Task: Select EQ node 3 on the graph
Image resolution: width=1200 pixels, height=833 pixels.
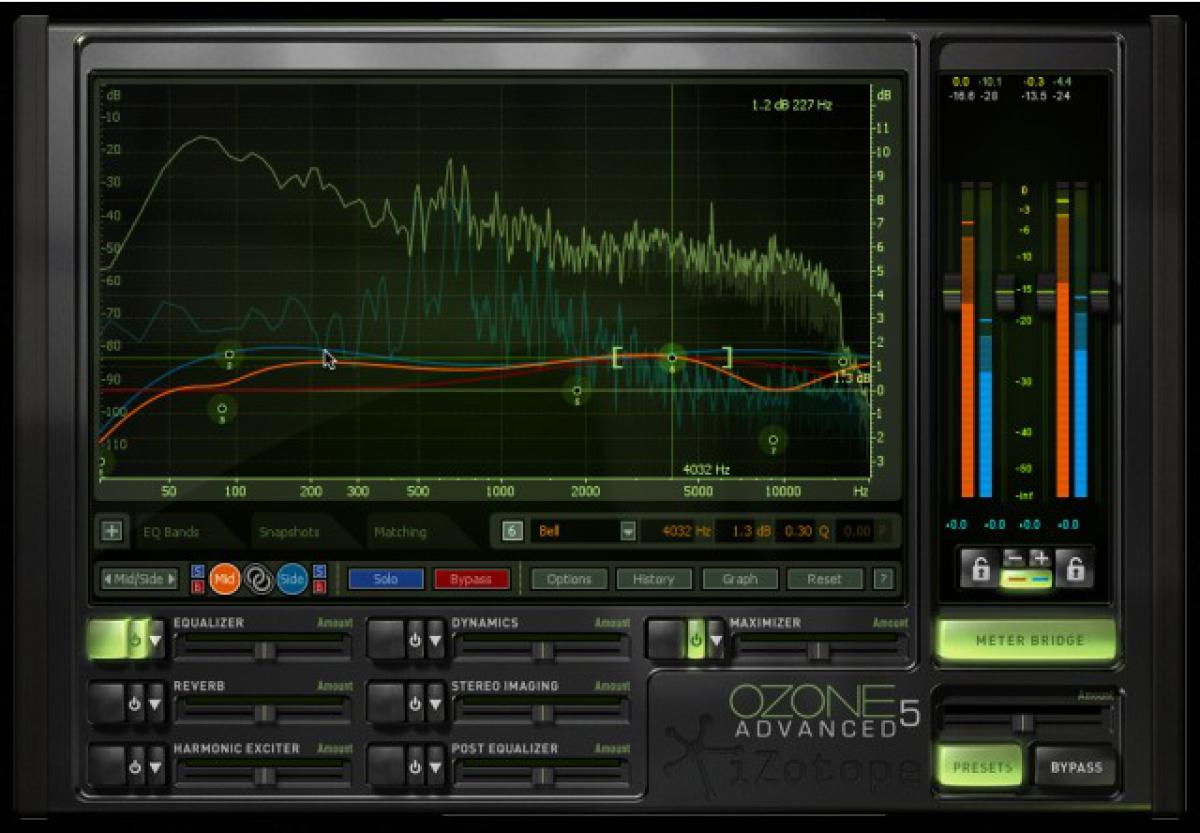Action: [x=222, y=410]
